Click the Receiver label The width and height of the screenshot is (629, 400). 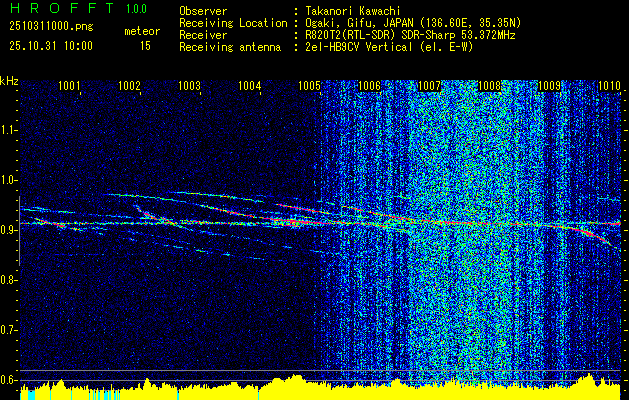203,35
